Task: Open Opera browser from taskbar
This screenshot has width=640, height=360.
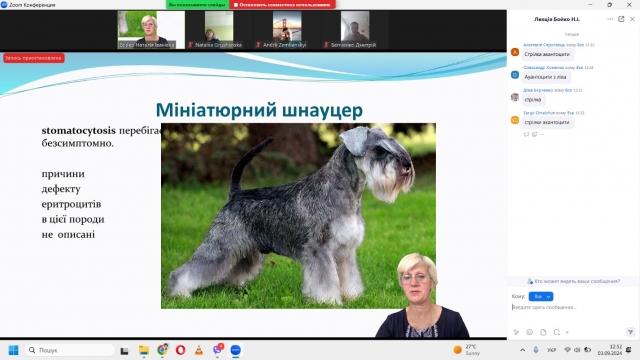Action: pos(180,350)
